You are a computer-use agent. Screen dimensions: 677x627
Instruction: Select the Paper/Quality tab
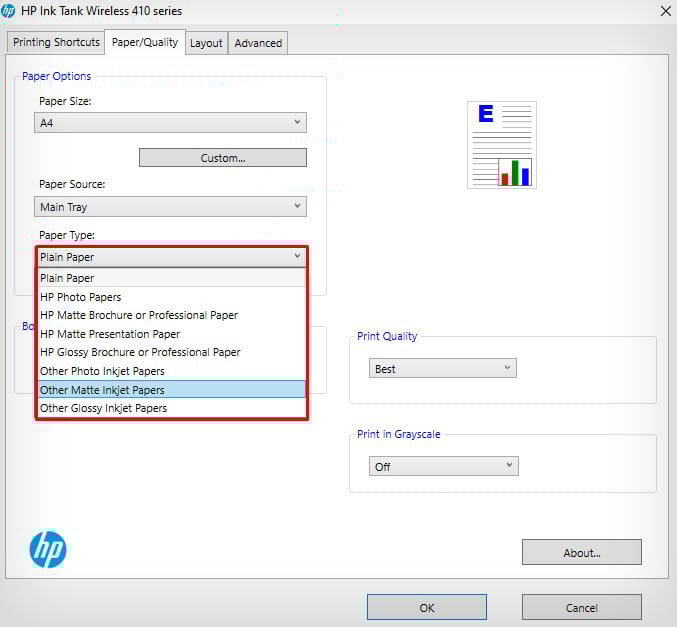[x=145, y=42]
